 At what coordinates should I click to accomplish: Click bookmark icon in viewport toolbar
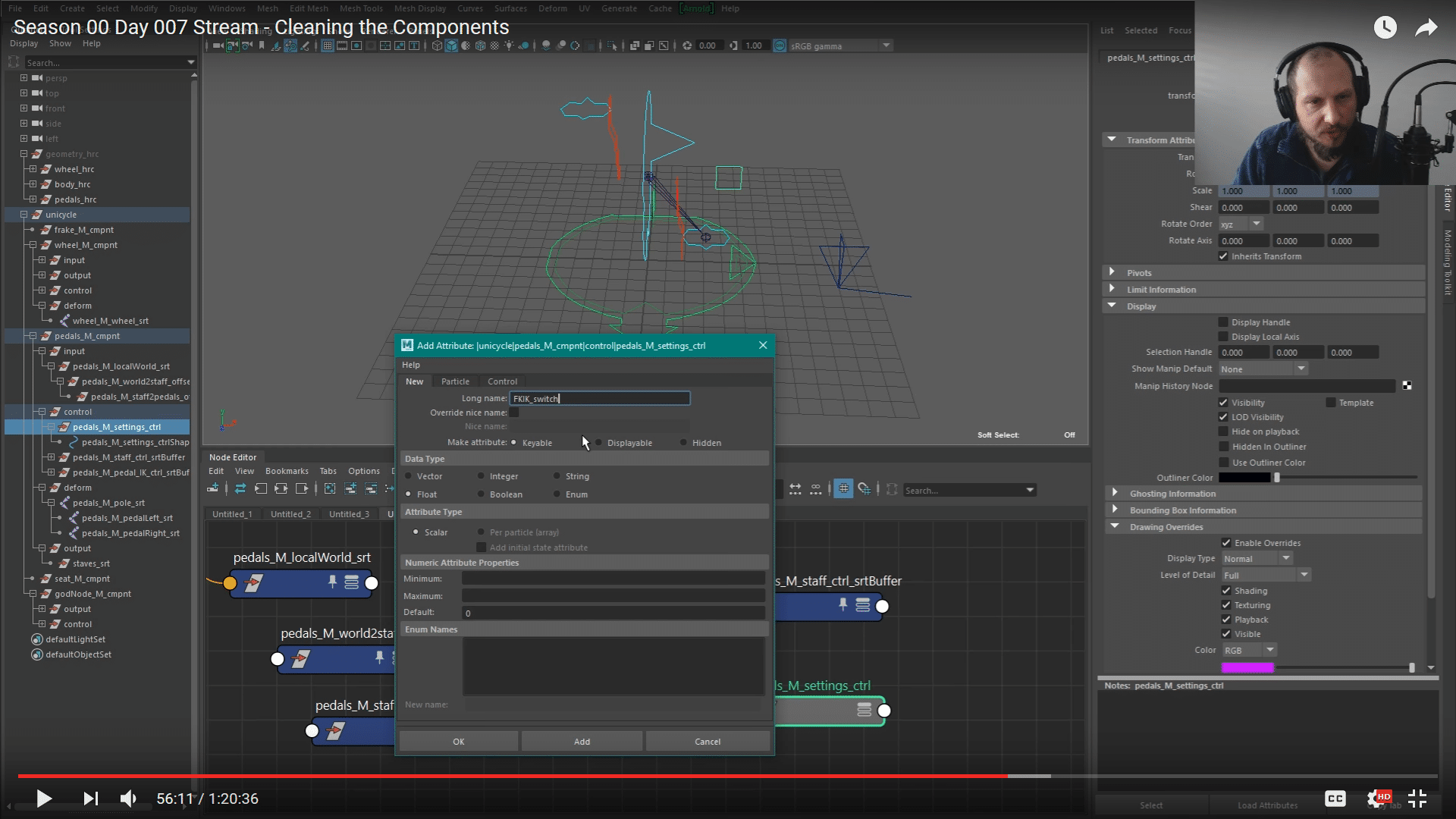click(262, 45)
